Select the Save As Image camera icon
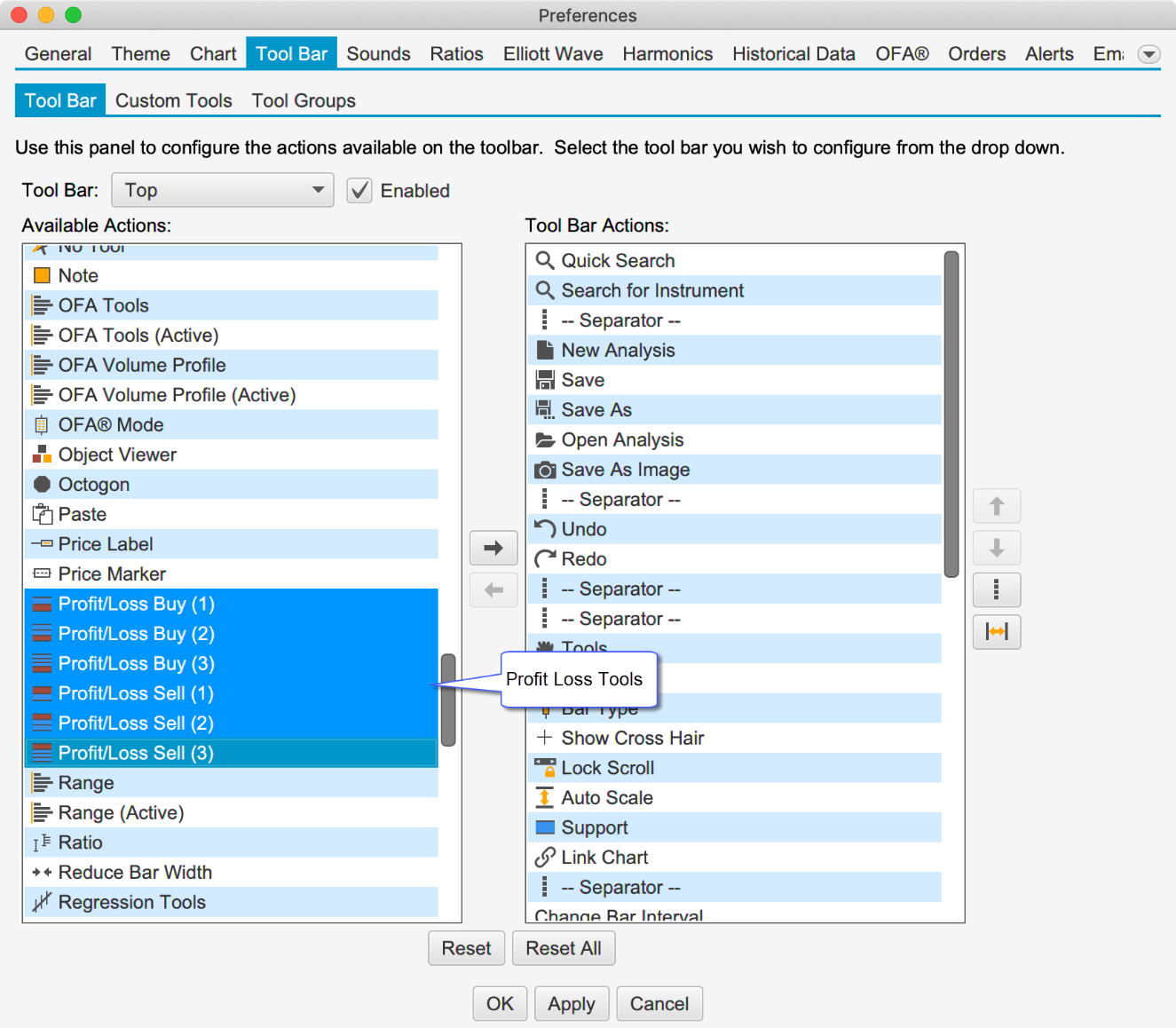 (x=545, y=470)
